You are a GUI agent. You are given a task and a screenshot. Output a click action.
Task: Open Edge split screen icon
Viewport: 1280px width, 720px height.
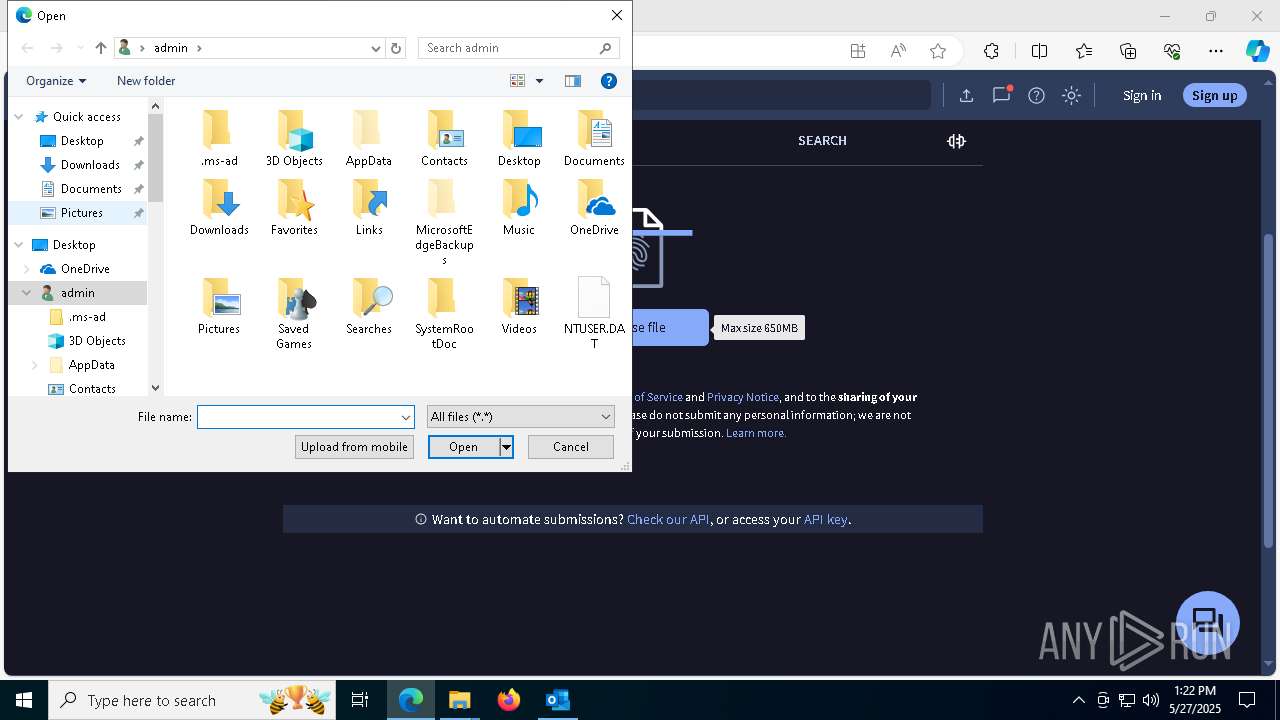pyautogui.click(x=1039, y=51)
